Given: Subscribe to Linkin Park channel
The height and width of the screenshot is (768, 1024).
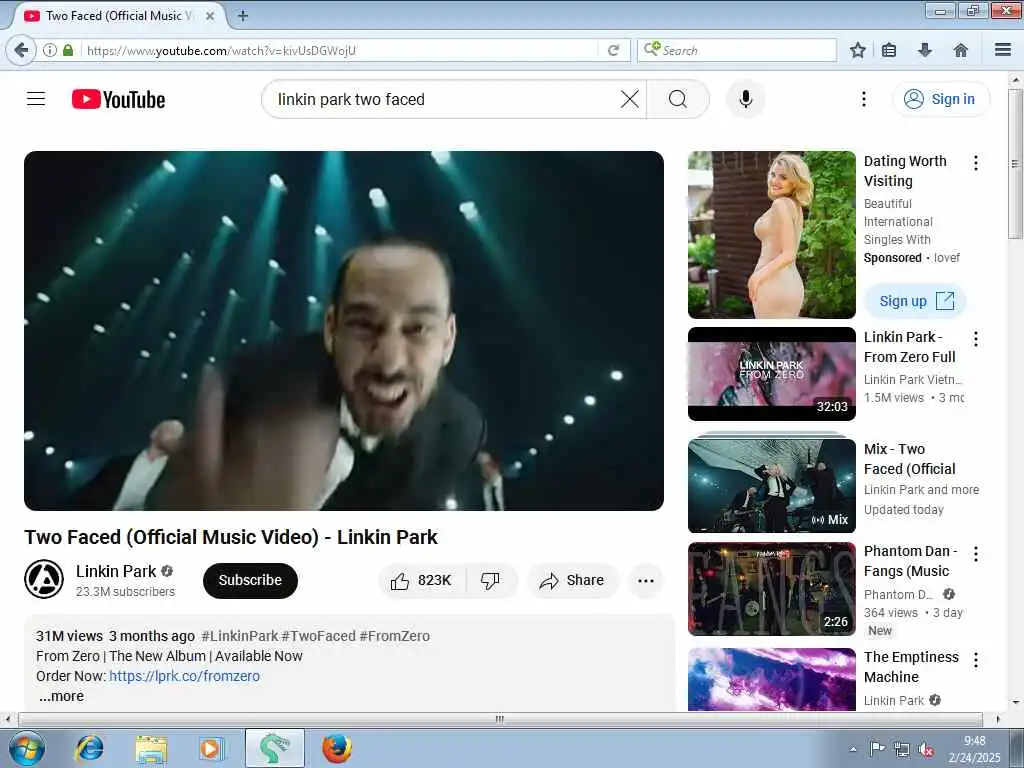Looking at the screenshot, I should (250, 581).
